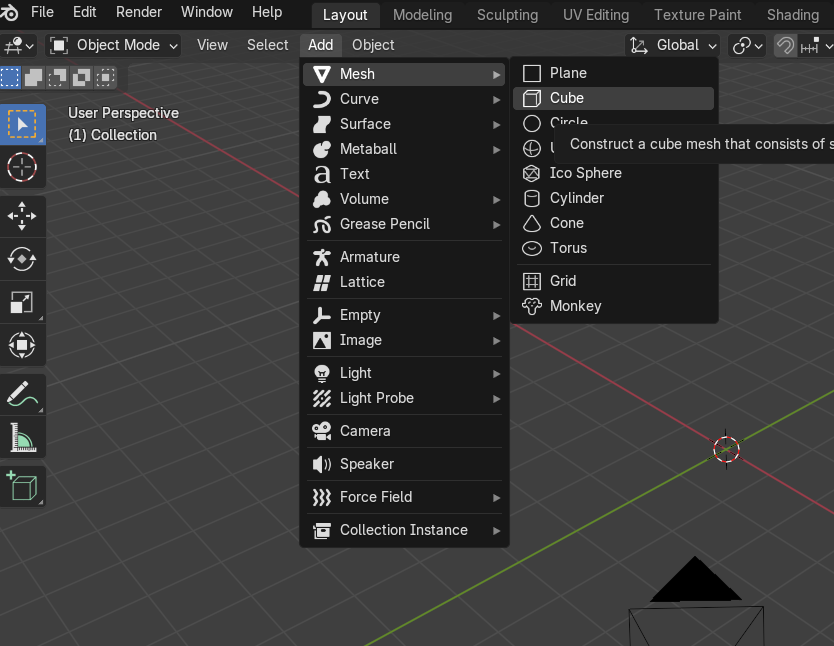Image resolution: width=834 pixels, height=646 pixels.
Task: Switch to the Shading workspace tab
Action: 793,15
